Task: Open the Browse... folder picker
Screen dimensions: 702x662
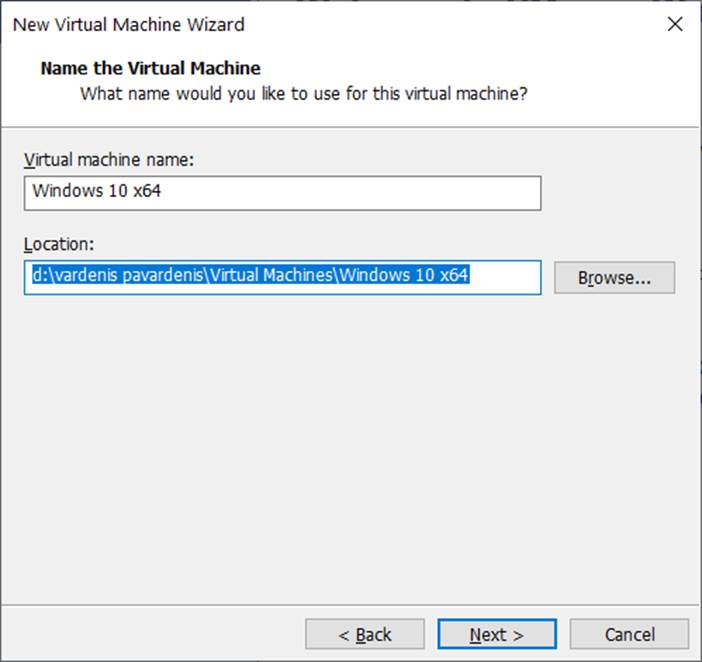Action: pos(614,278)
